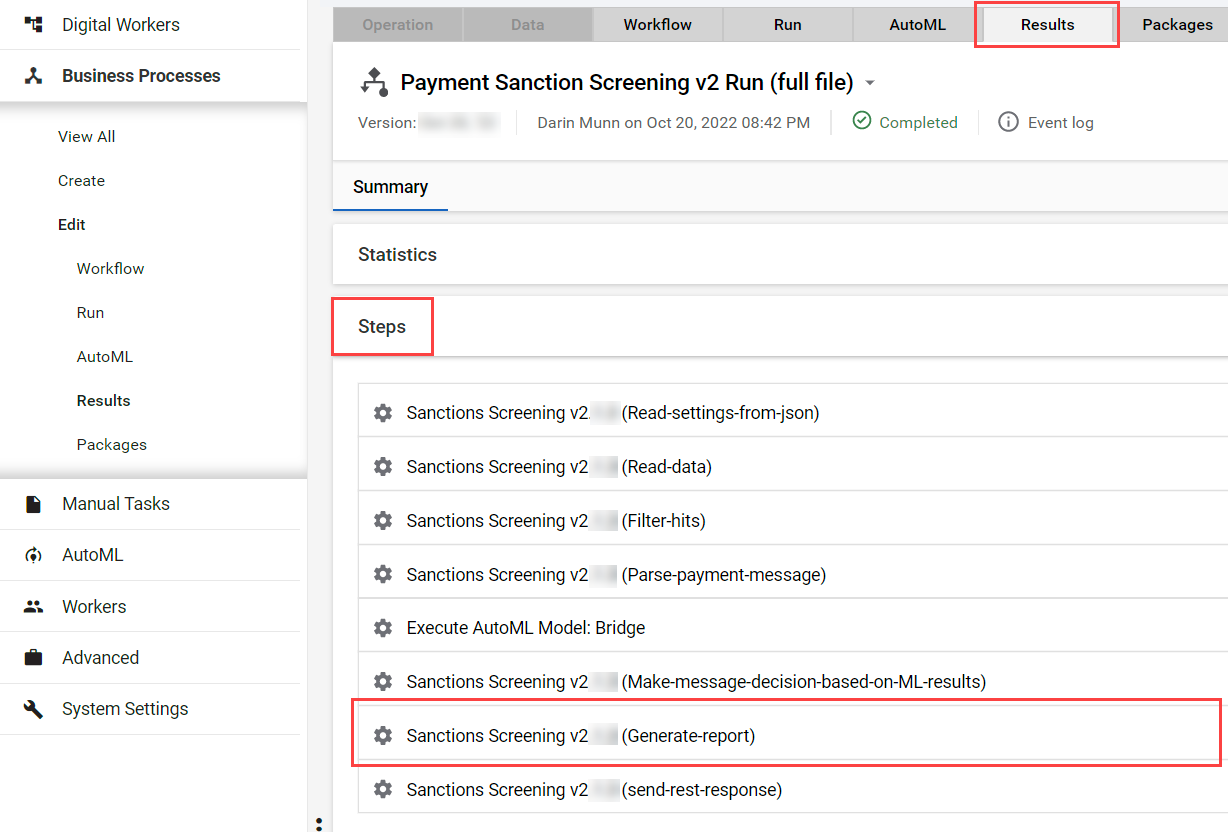The width and height of the screenshot is (1228, 832).
Task: Switch to the Packages tab
Action: coord(1177,25)
